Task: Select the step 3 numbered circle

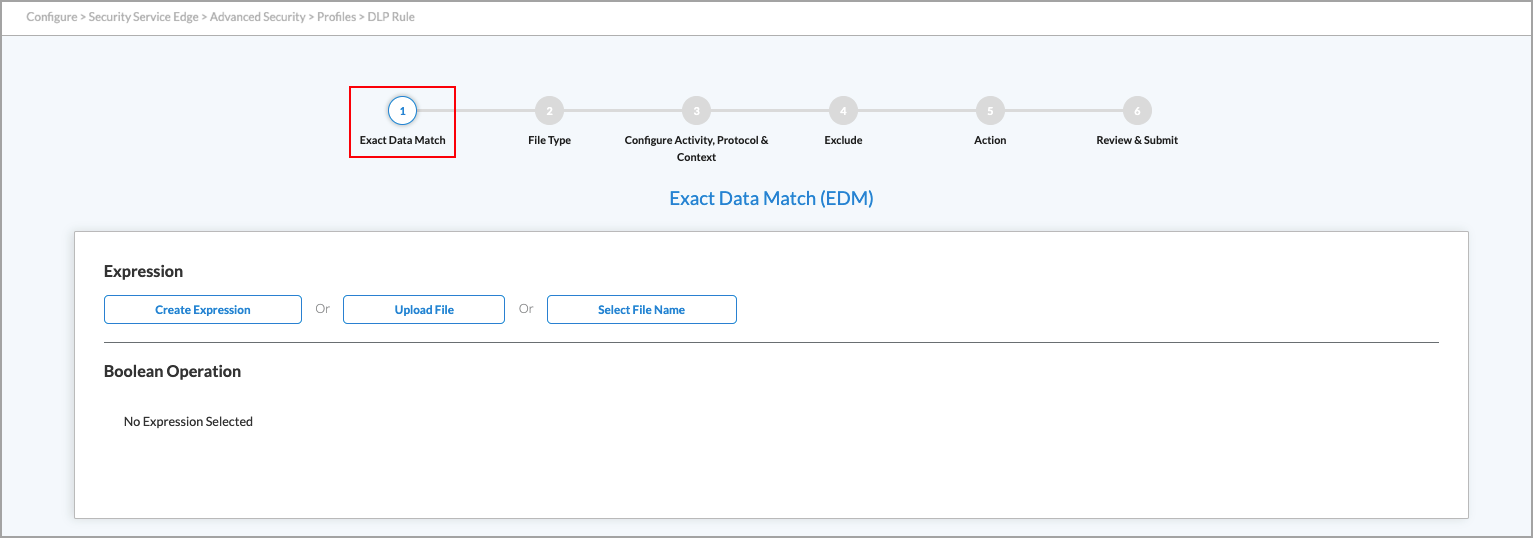Action: click(696, 111)
